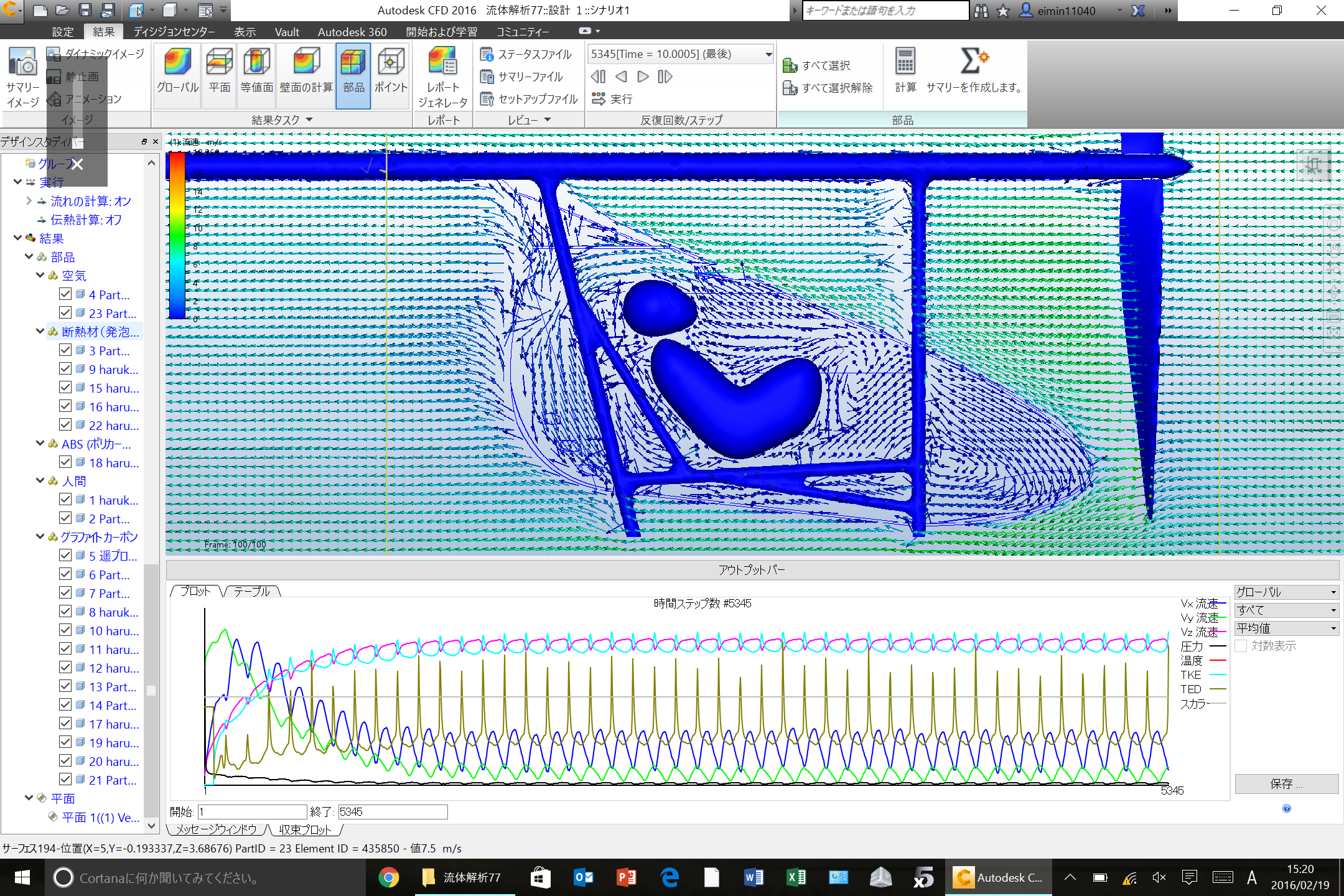1344x896 pixels.
Task: Click the save icon in quick access toolbar
Action: coord(85,10)
